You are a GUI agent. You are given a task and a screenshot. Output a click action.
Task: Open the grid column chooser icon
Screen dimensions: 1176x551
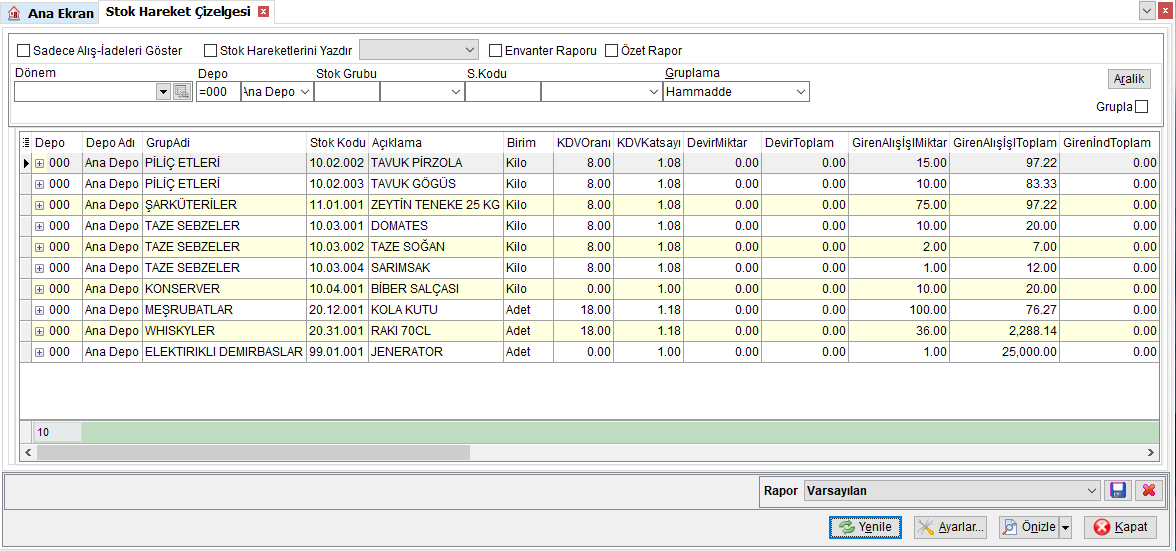tap(26, 142)
